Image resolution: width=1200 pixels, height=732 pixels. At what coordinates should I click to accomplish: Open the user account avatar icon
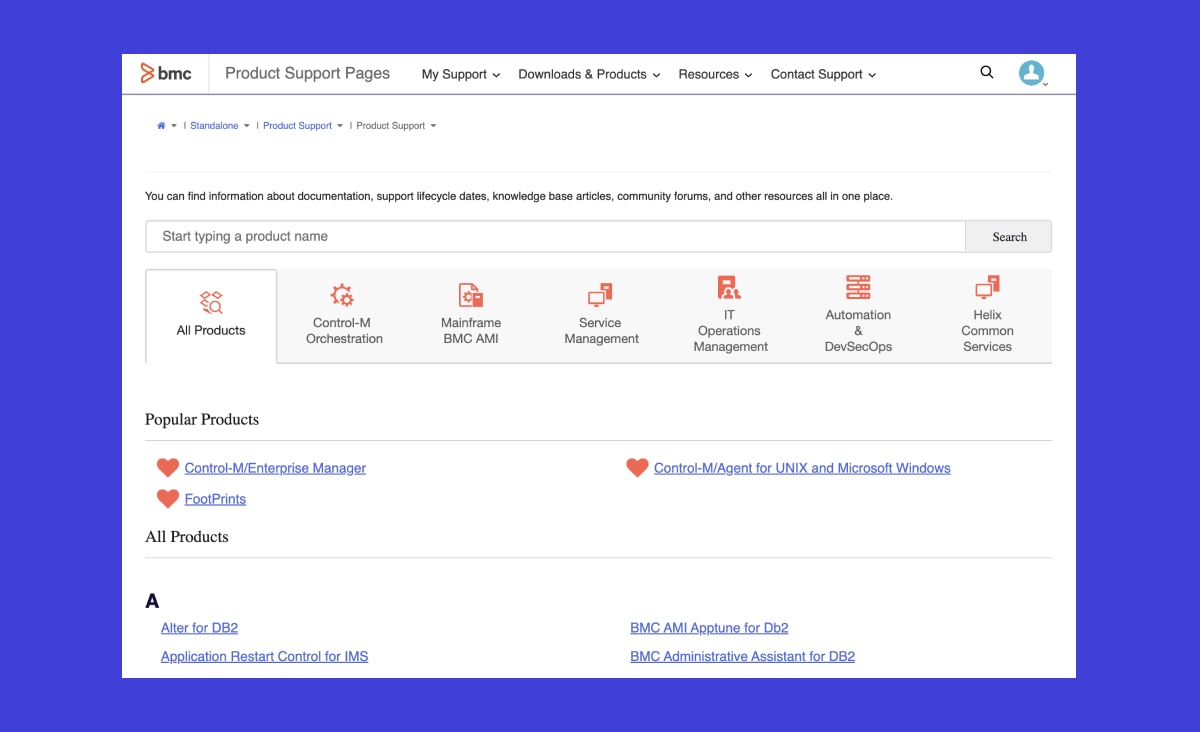[1031, 73]
